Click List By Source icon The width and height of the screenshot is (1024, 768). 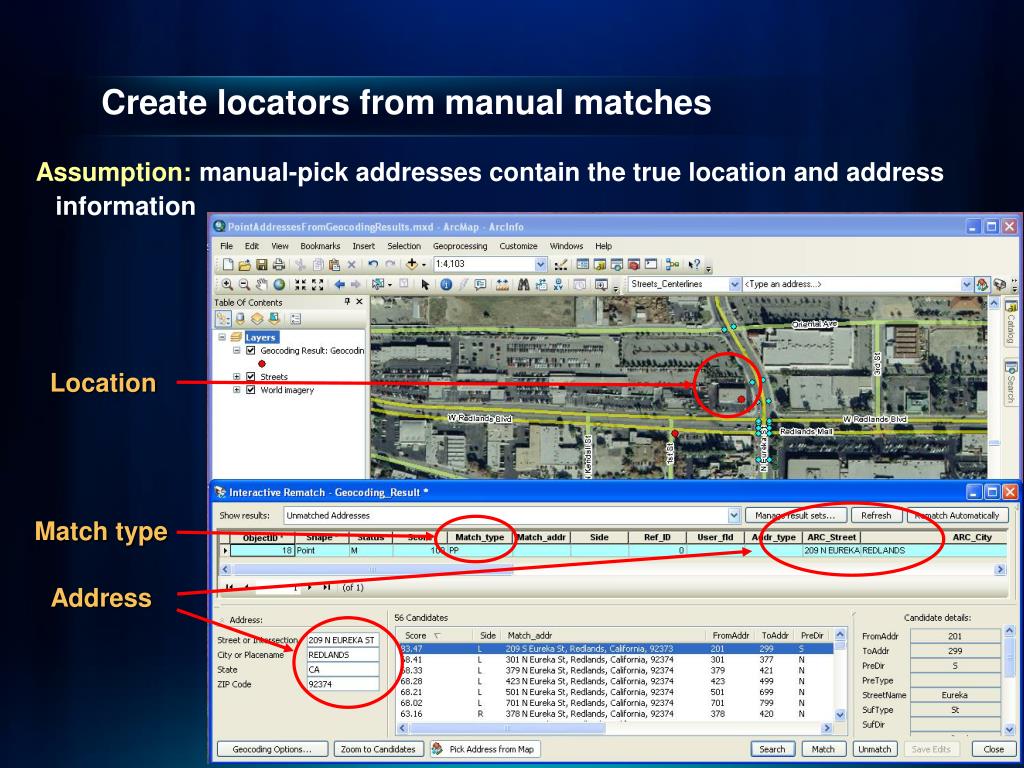[240, 319]
